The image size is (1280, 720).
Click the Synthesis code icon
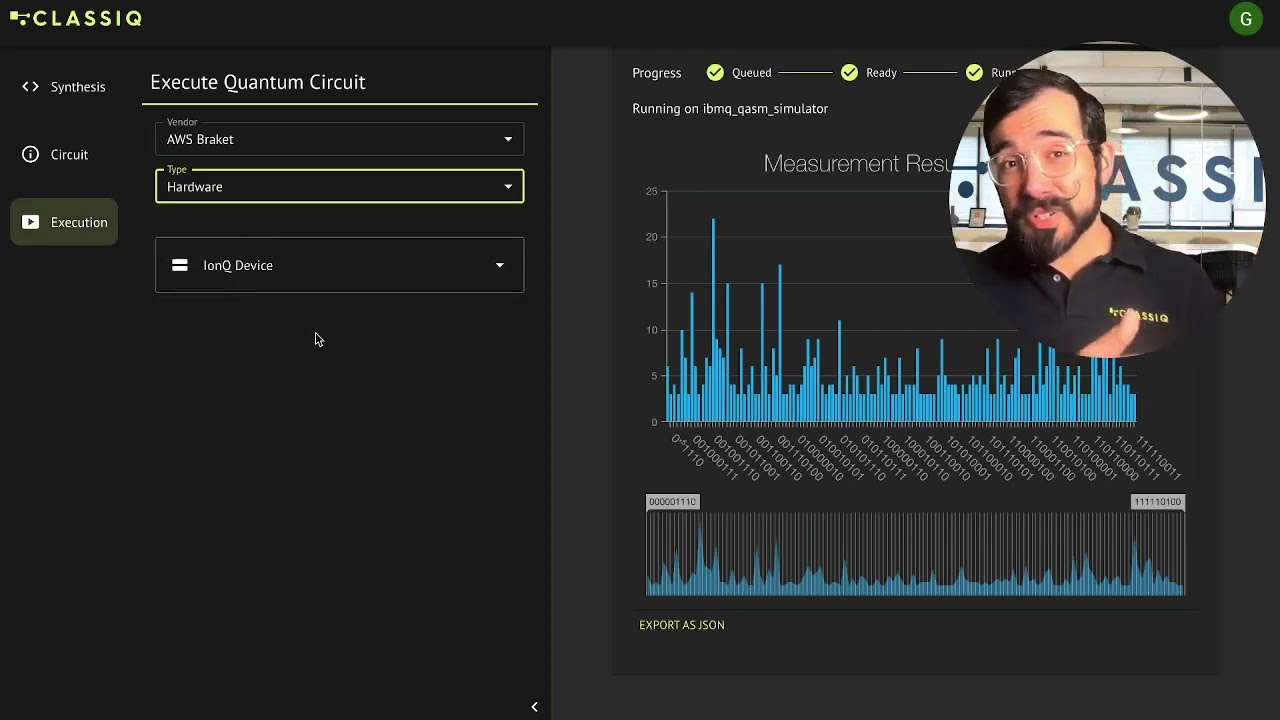pos(30,87)
